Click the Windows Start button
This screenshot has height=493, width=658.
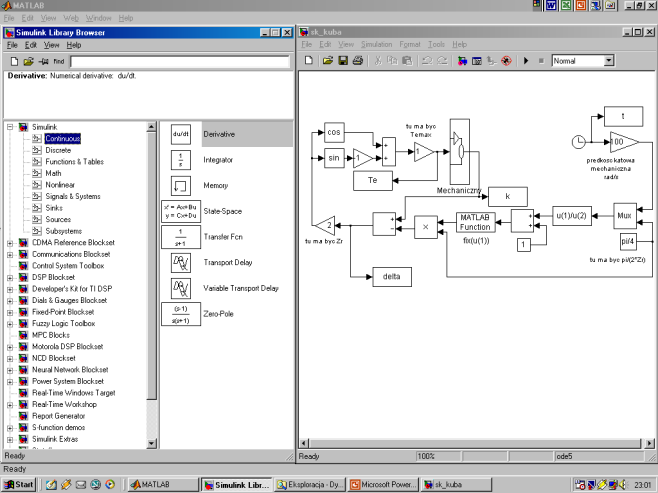coord(18,485)
